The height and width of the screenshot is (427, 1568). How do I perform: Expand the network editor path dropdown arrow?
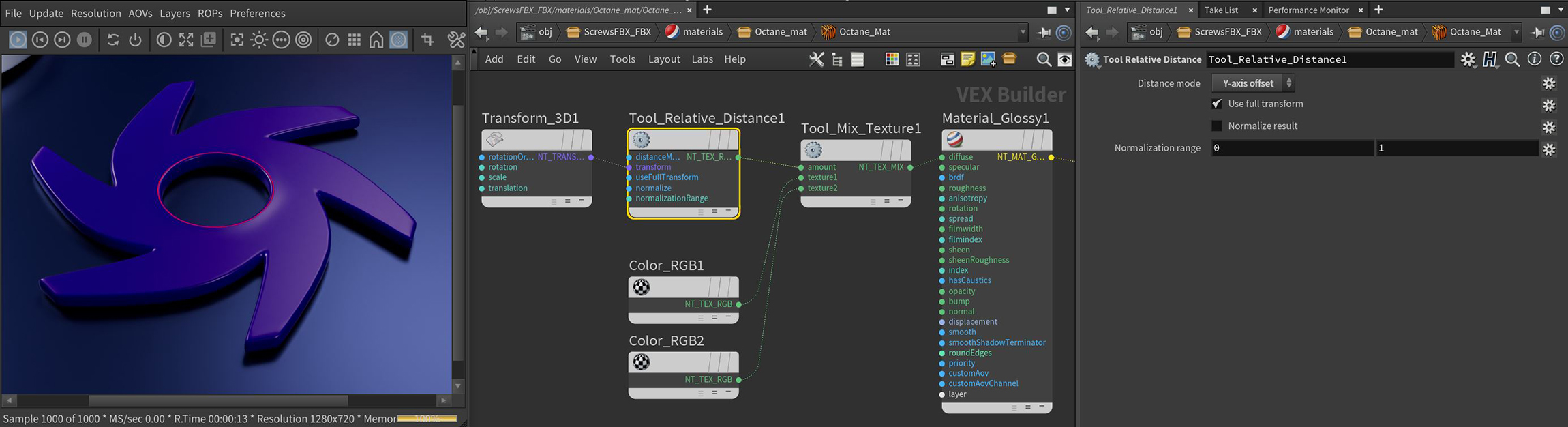point(1023,32)
